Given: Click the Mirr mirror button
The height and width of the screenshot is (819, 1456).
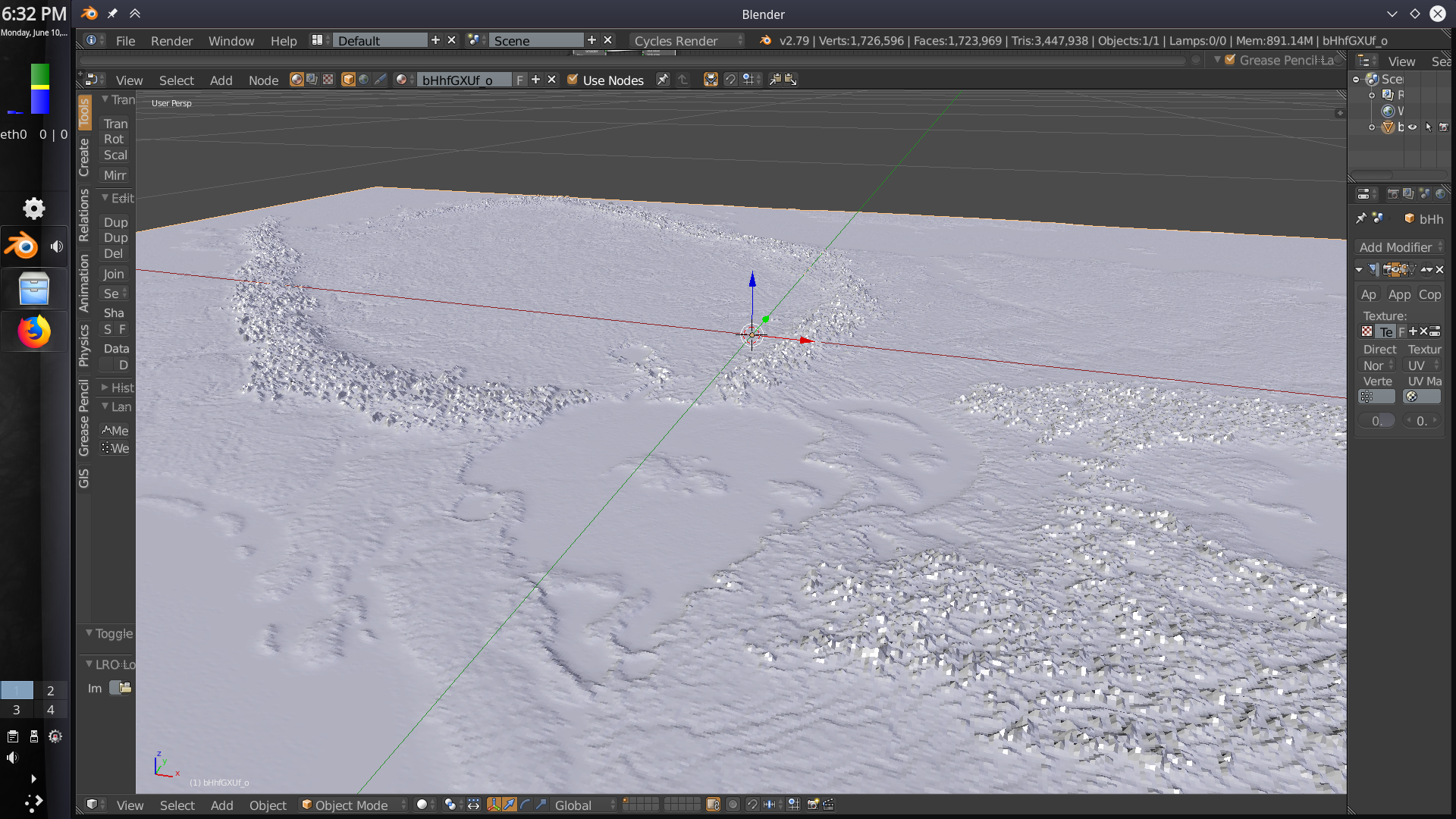Looking at the screenshot, I should coord(115,175).
